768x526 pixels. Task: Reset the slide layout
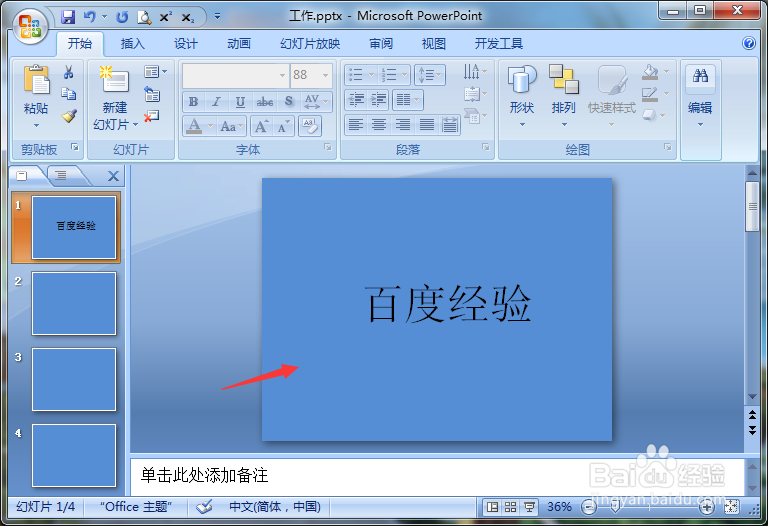coord(152,94)
